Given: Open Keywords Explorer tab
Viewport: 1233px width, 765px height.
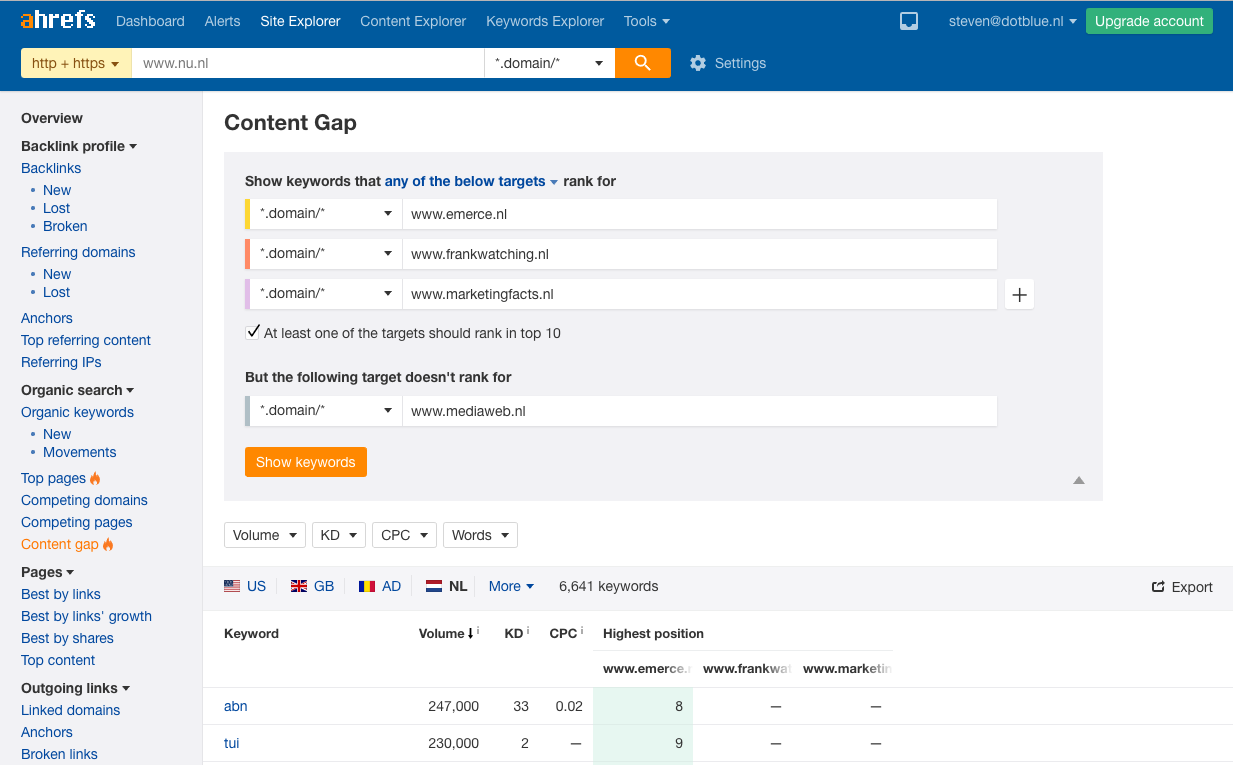Looking at the screenshot, I should tap(545, 21).
